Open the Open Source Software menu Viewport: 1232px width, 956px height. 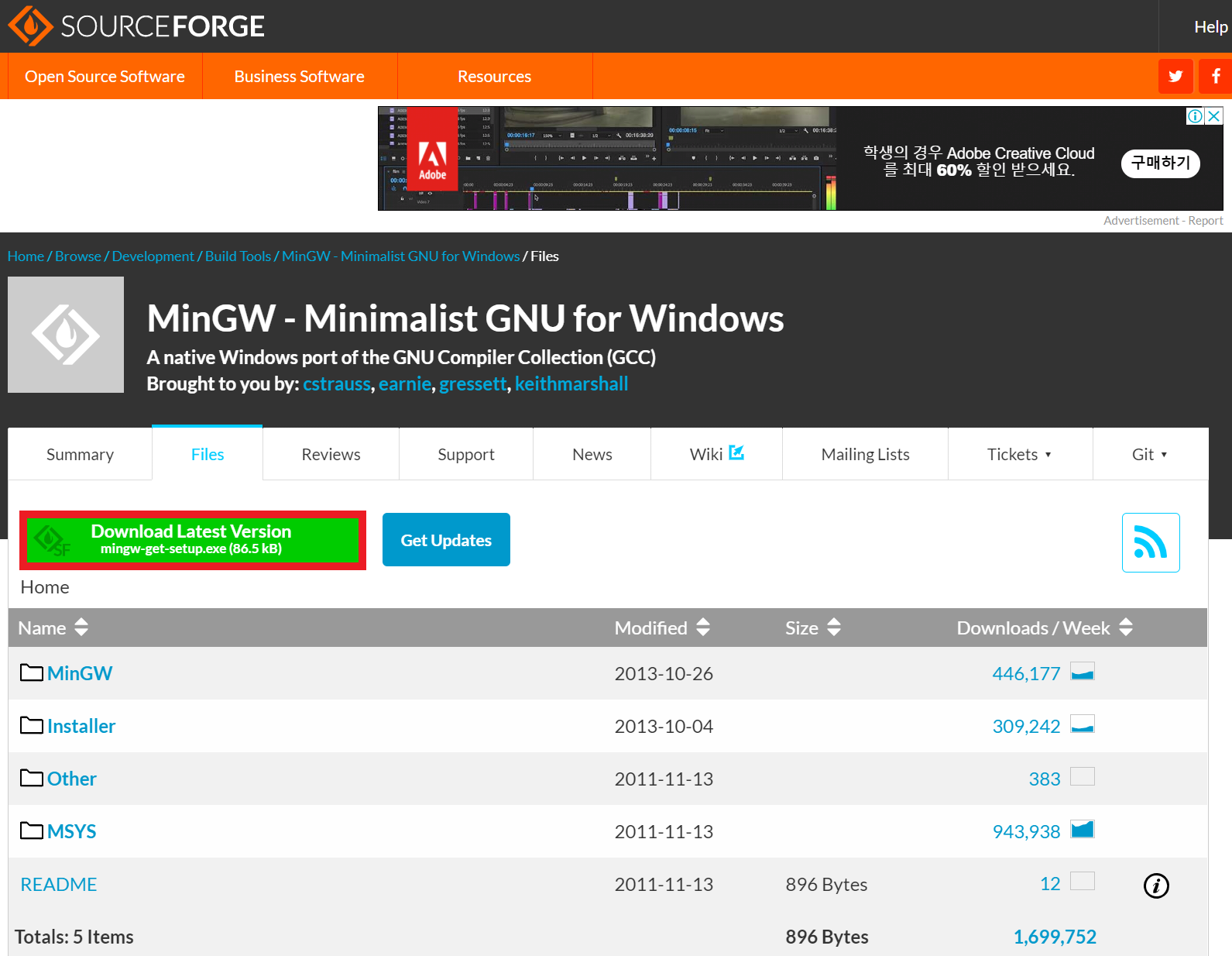click(105, 76)
